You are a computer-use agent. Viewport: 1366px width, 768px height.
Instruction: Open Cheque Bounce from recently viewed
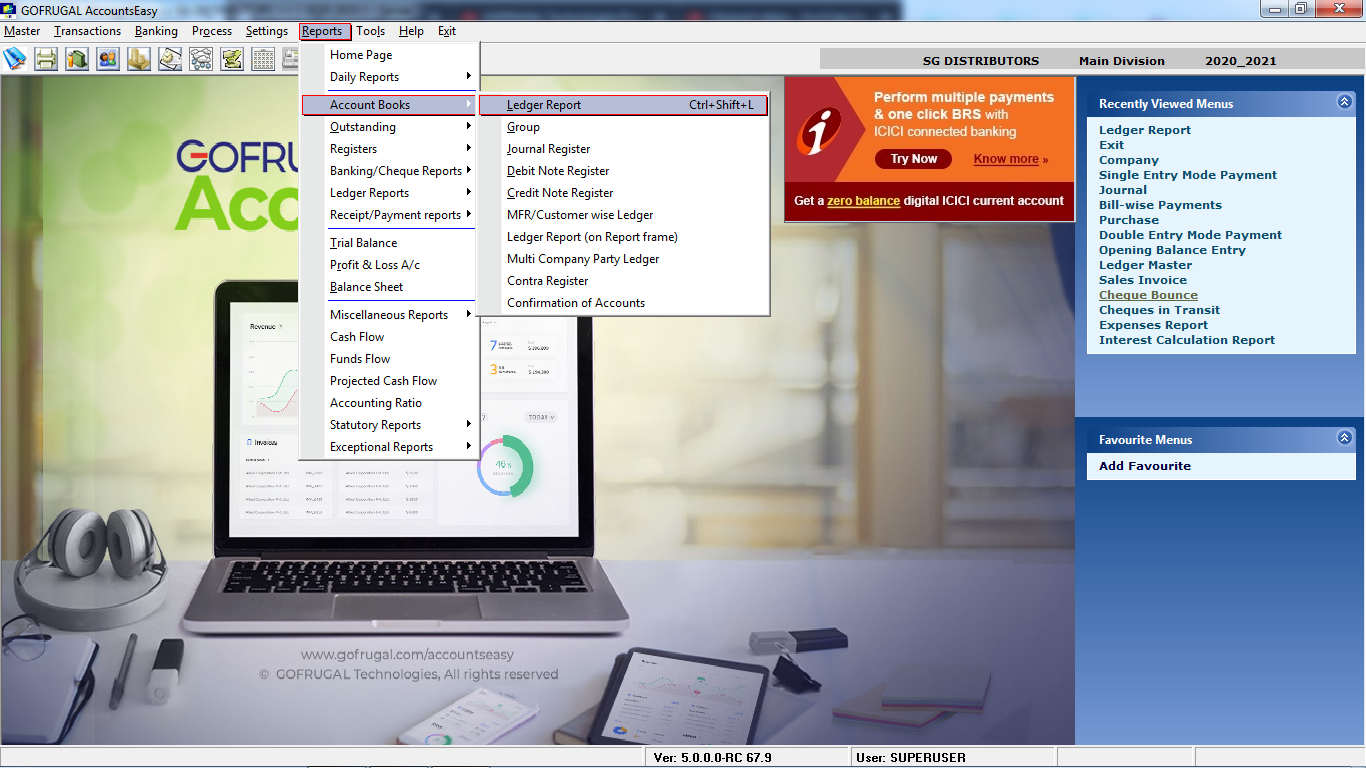(1148, 295)
